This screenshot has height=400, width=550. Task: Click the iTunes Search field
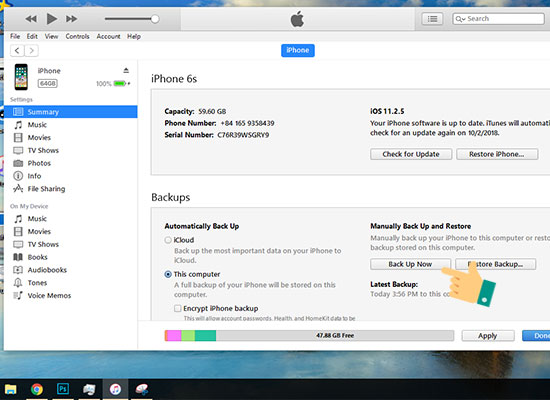pyautogui.click(x=498, y=19)
